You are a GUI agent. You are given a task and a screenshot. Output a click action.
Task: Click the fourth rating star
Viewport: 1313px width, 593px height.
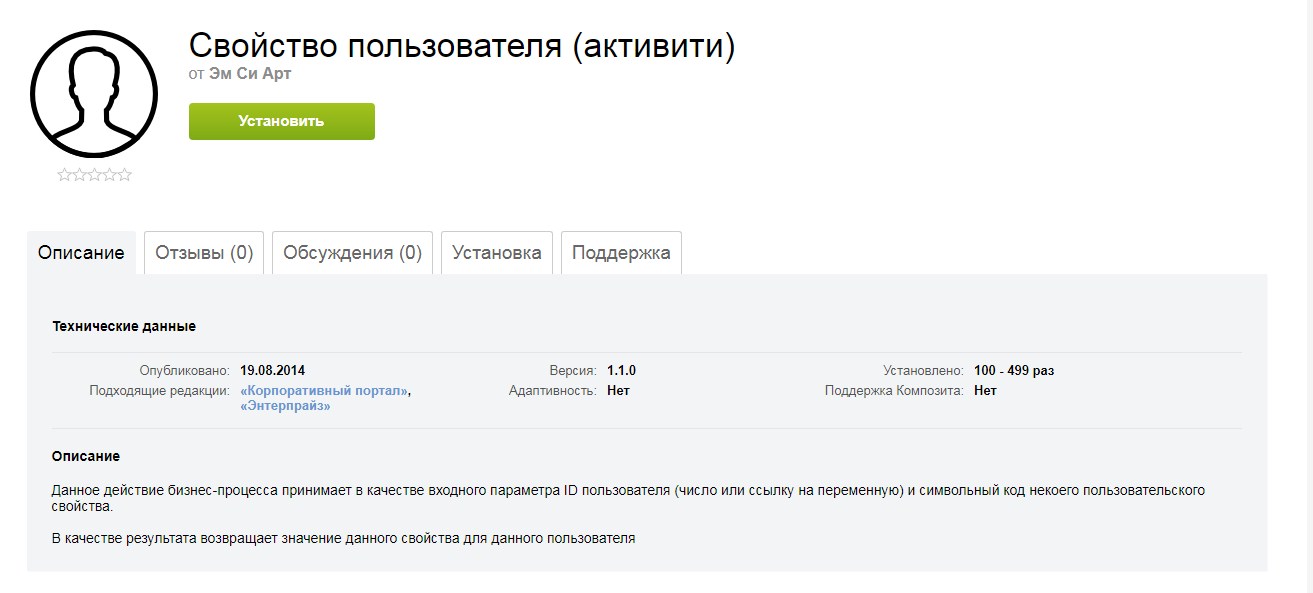click(x=108, y=175)
